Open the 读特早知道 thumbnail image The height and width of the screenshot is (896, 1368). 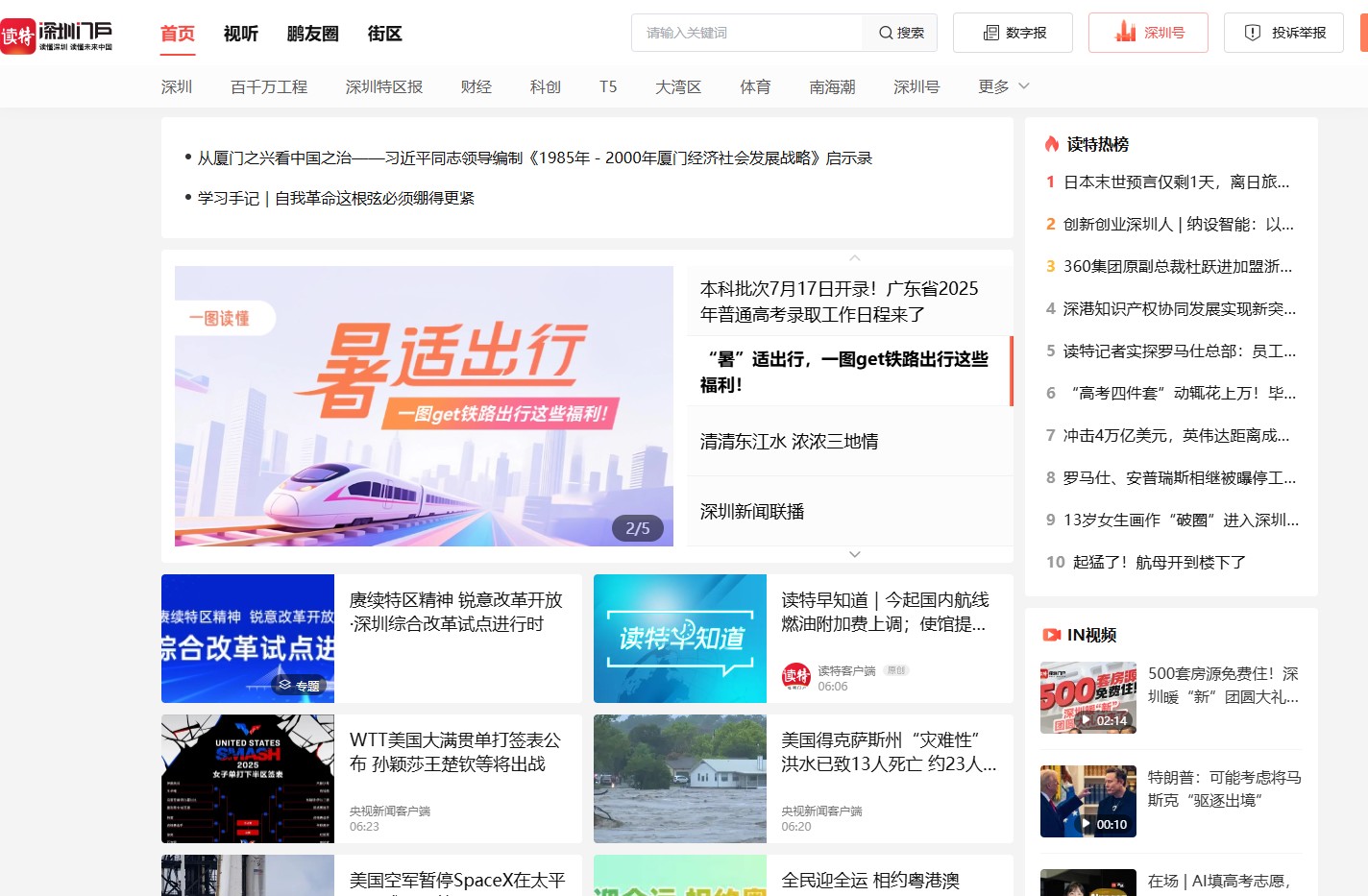(x=680, y=639)
